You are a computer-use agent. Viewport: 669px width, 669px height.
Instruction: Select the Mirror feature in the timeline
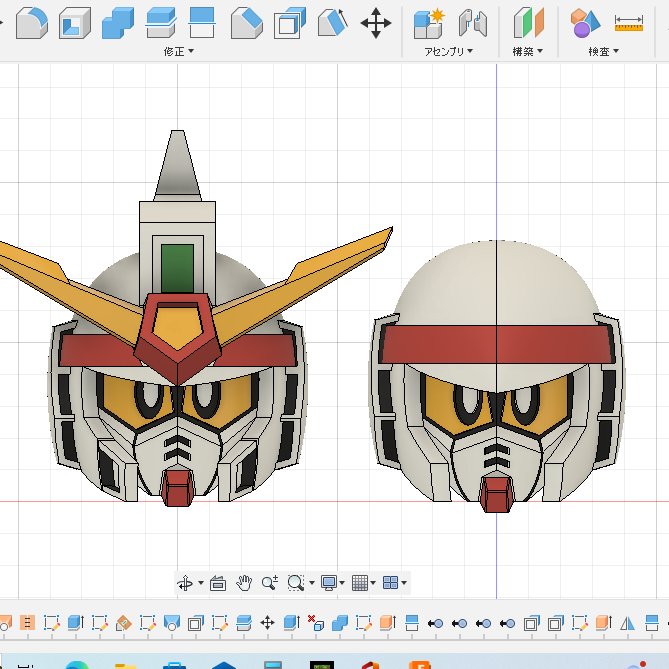pyautogui.click(x=627, y=624)
